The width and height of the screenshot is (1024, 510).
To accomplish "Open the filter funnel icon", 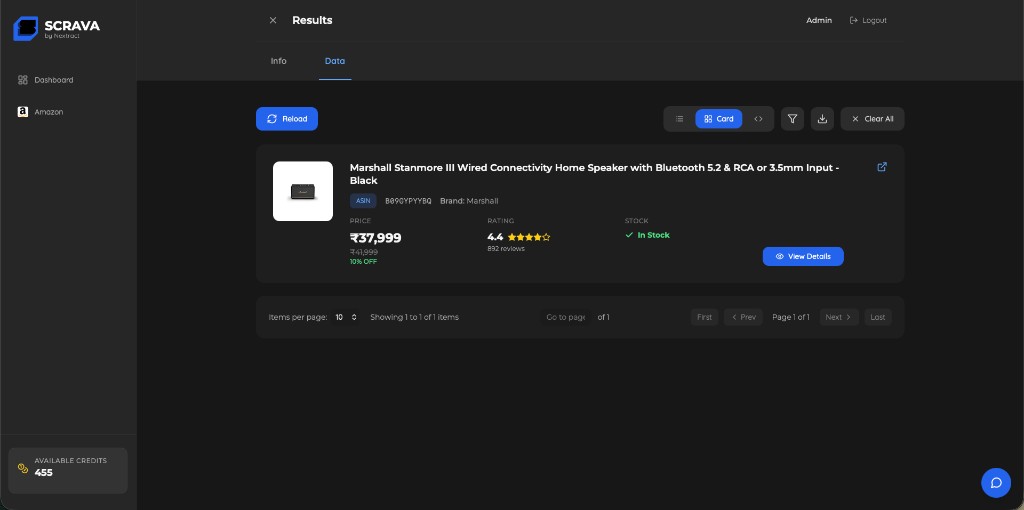I will click(x=792, y=119).
